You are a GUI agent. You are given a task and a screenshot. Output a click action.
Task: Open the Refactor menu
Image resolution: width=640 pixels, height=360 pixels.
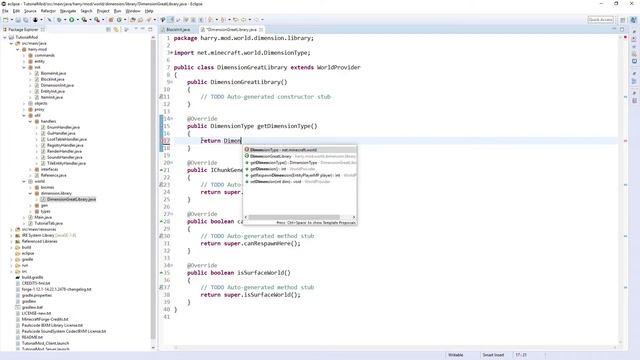48,11
